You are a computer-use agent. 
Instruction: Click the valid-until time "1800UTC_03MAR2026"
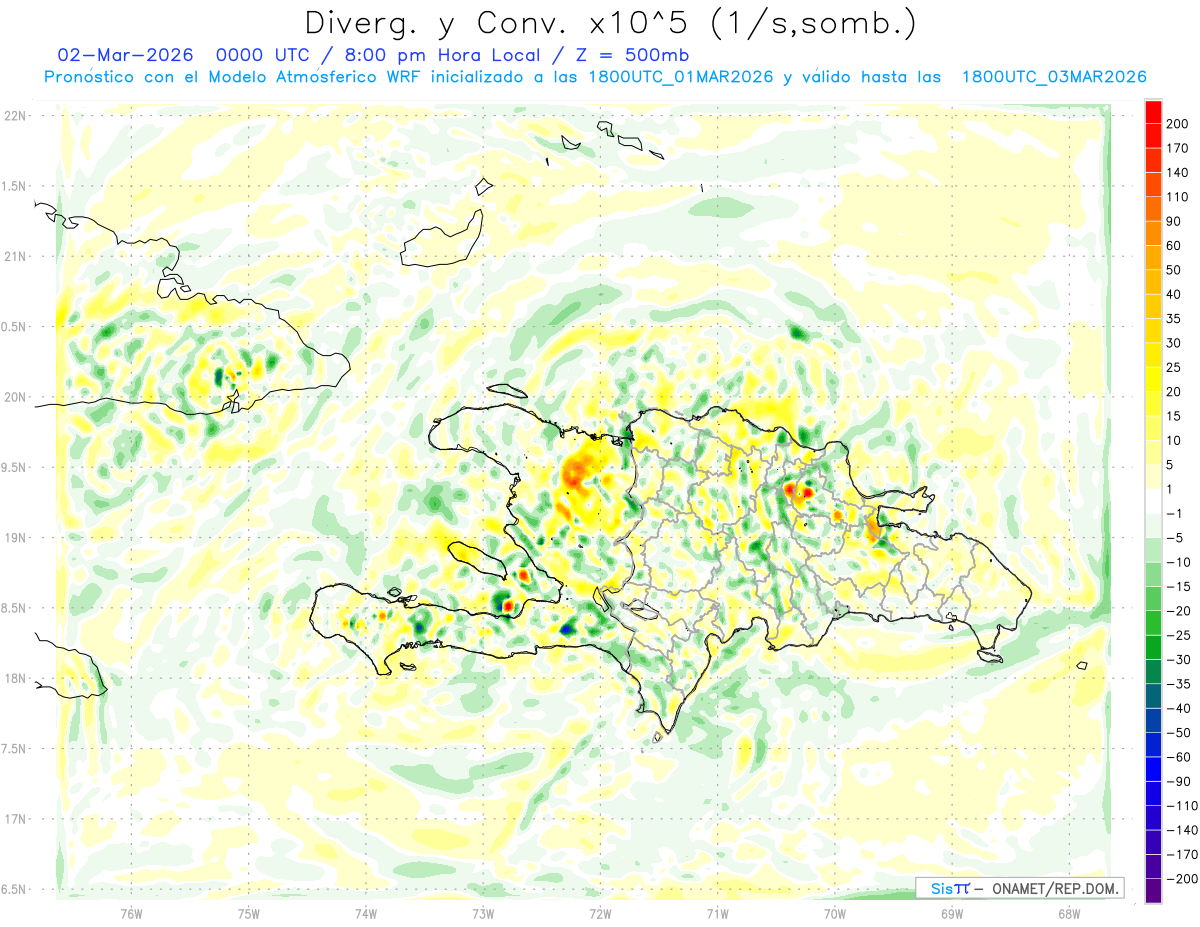coord(1054,77)
